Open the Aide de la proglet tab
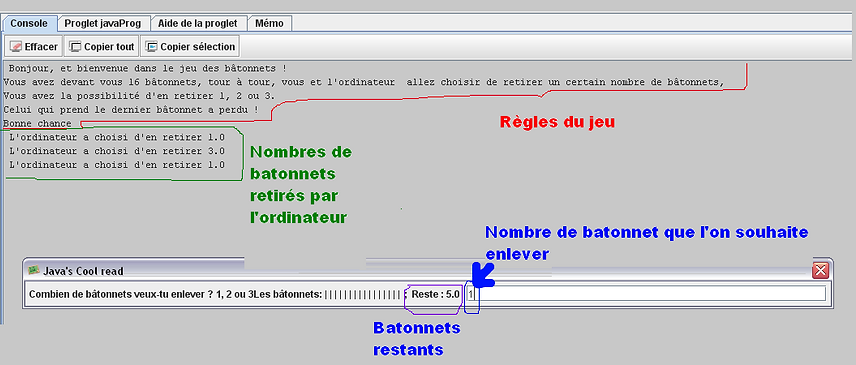 198,23
